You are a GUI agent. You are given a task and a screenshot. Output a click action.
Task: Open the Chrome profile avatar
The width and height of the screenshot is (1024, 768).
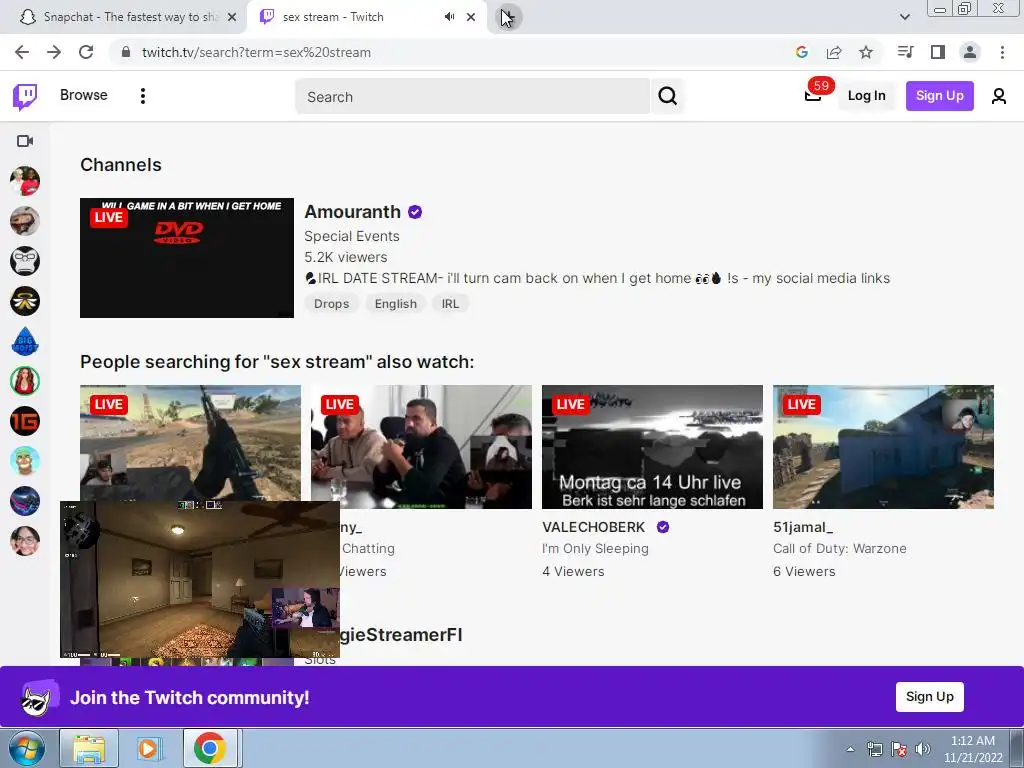[x=970, y=52]
